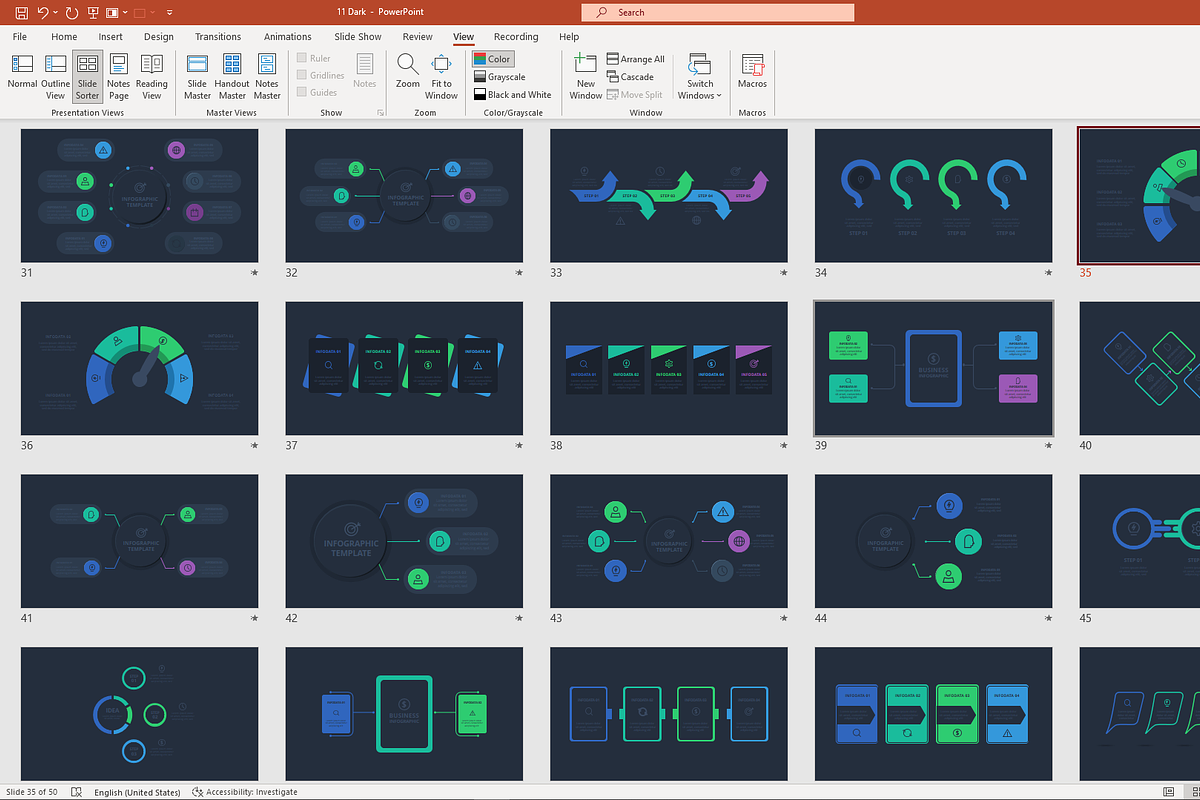Open the Zoom magnifier dialog
The height and width of the screenshot is (800, 1200).
[407, 71]
